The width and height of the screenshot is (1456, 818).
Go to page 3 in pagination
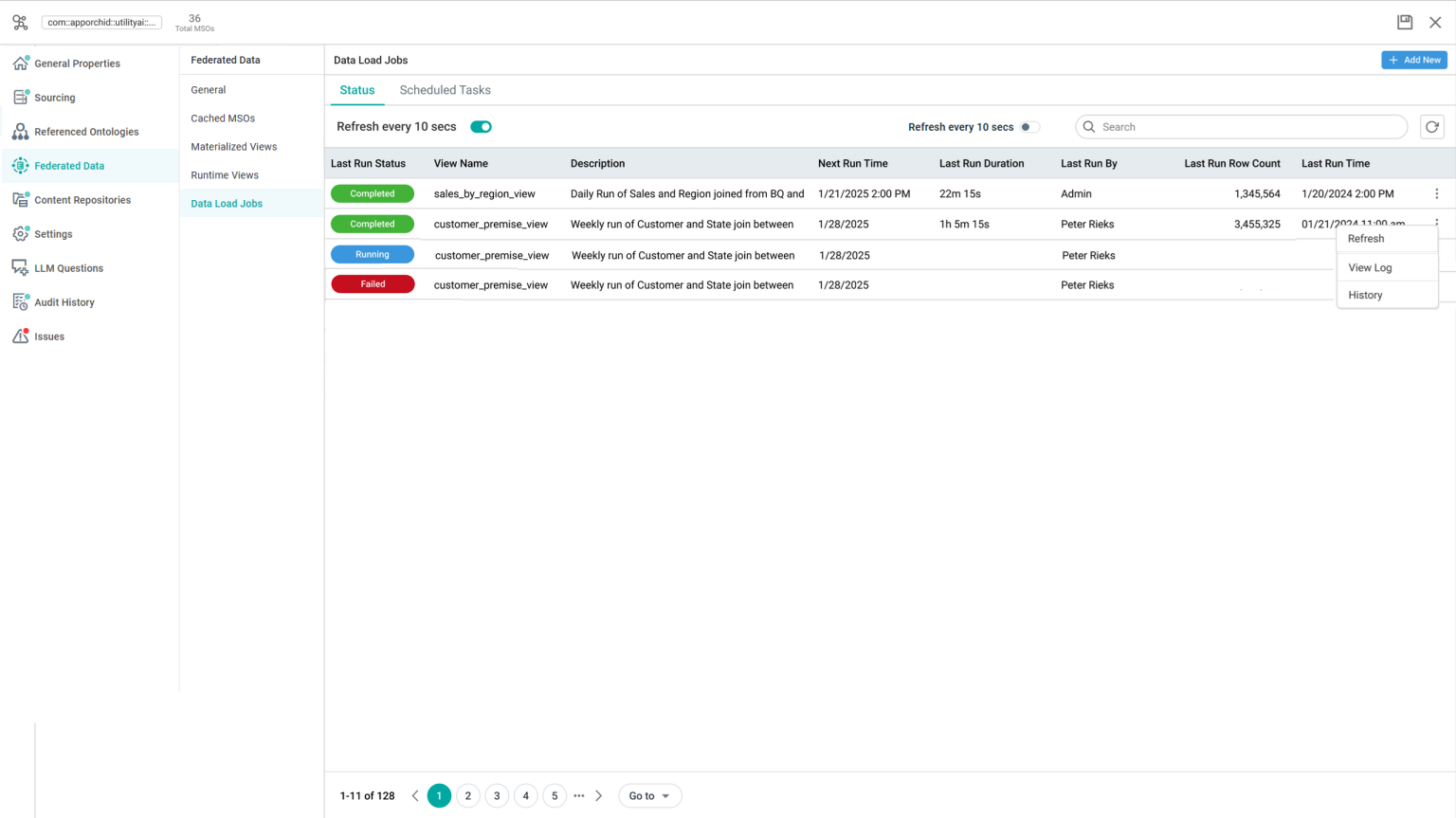(497, 796)
